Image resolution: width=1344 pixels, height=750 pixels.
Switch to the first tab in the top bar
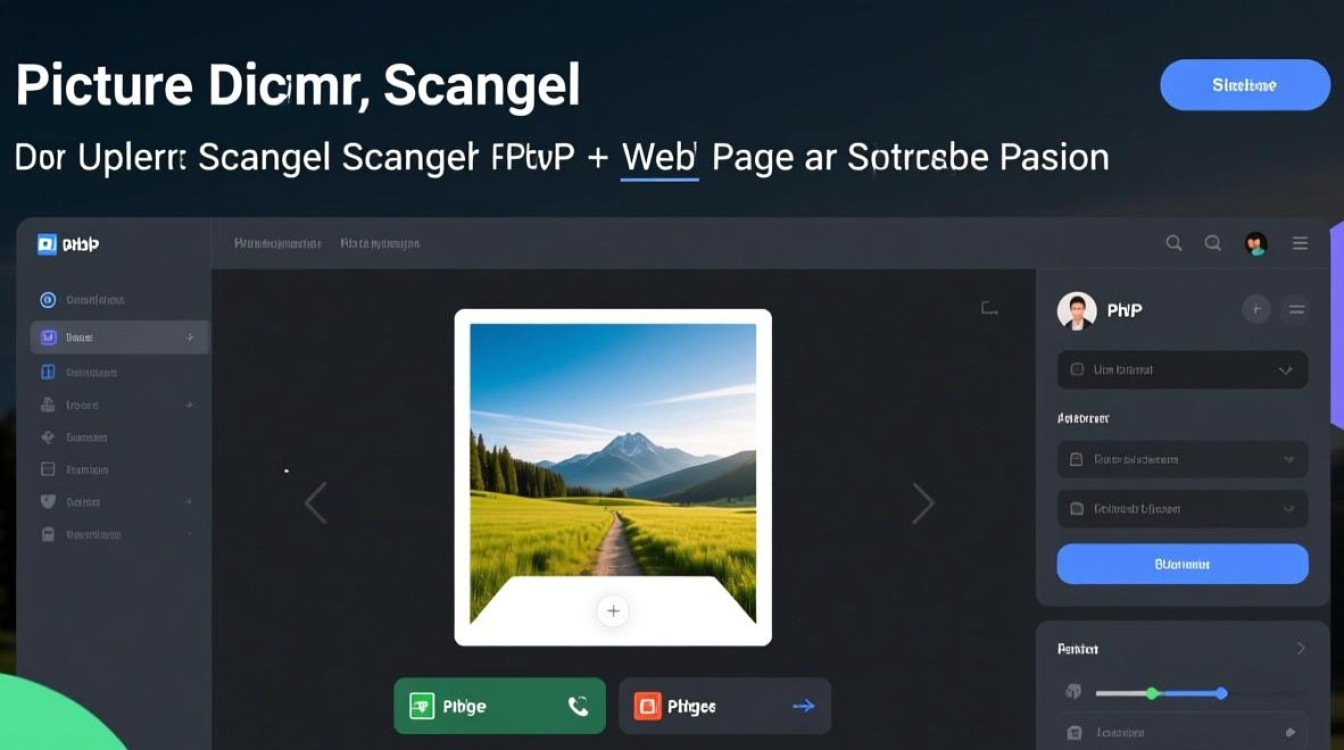point(278,243)
